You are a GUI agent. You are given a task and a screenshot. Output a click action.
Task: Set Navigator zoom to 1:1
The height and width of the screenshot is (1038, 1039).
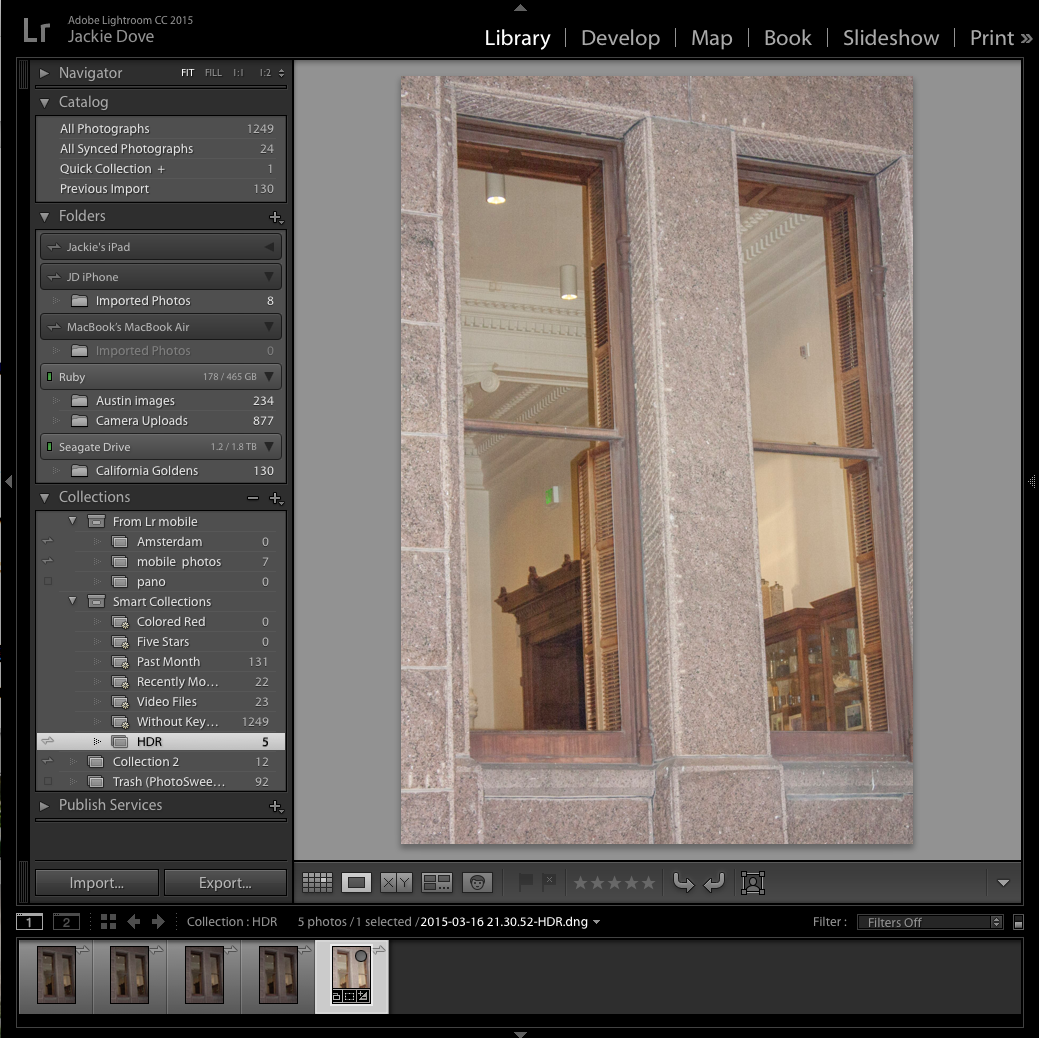238,73
